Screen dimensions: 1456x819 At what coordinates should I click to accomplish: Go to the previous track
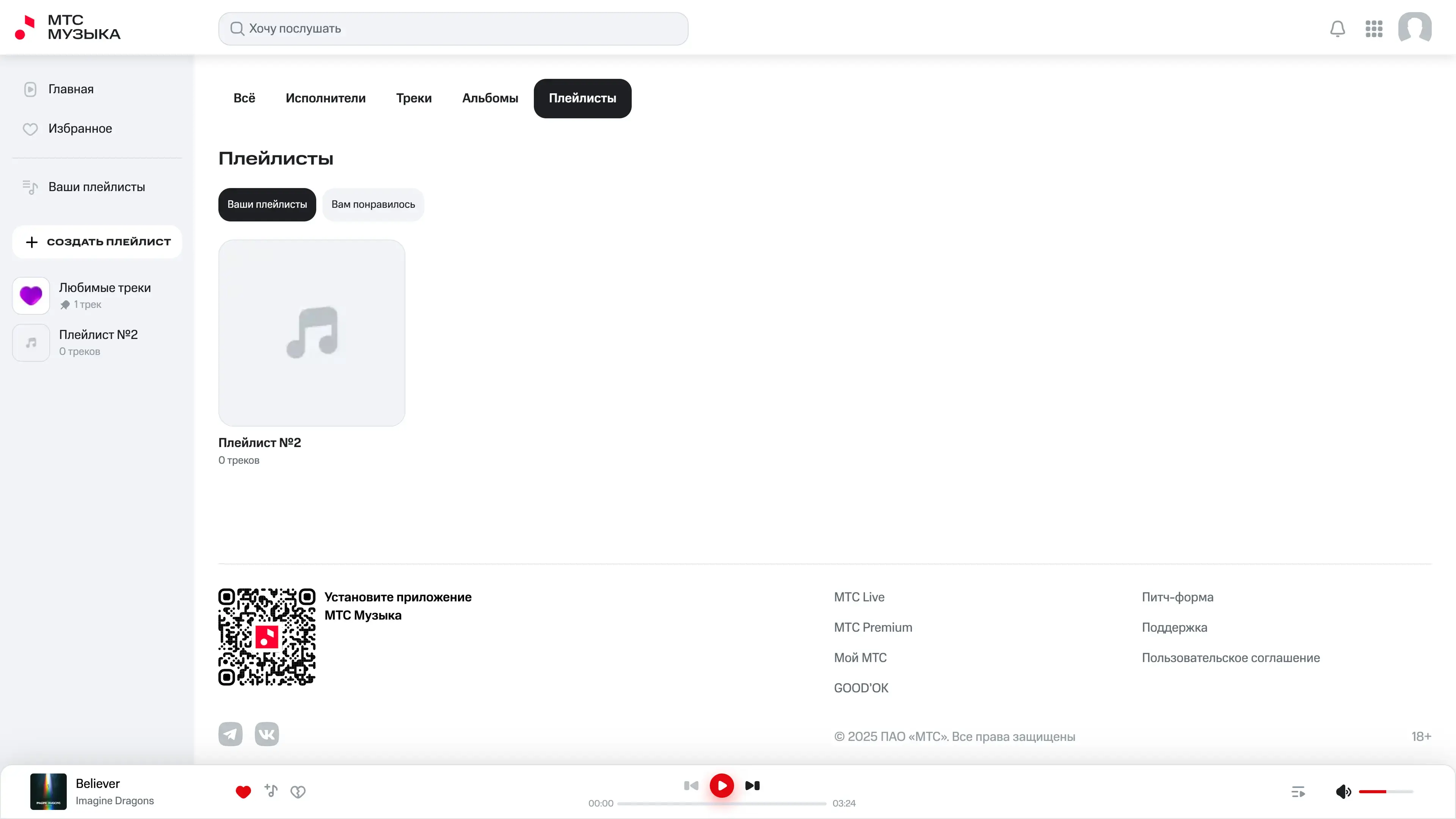click(691, 786)
